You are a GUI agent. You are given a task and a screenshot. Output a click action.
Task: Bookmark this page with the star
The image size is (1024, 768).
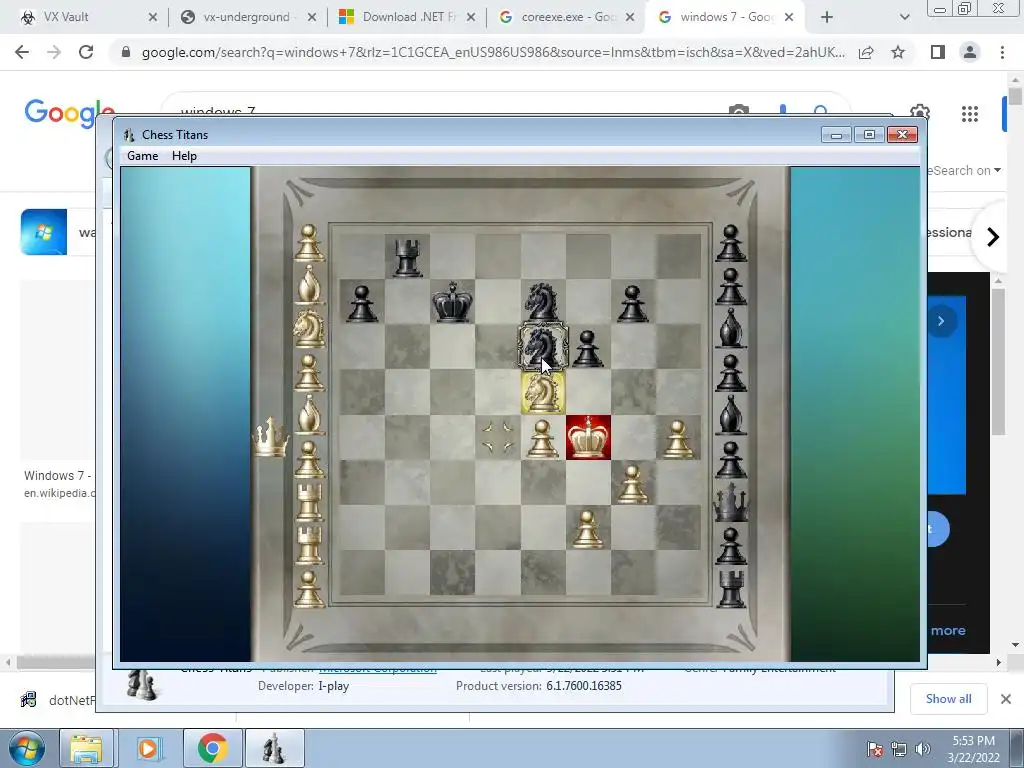tap(898, 52)
